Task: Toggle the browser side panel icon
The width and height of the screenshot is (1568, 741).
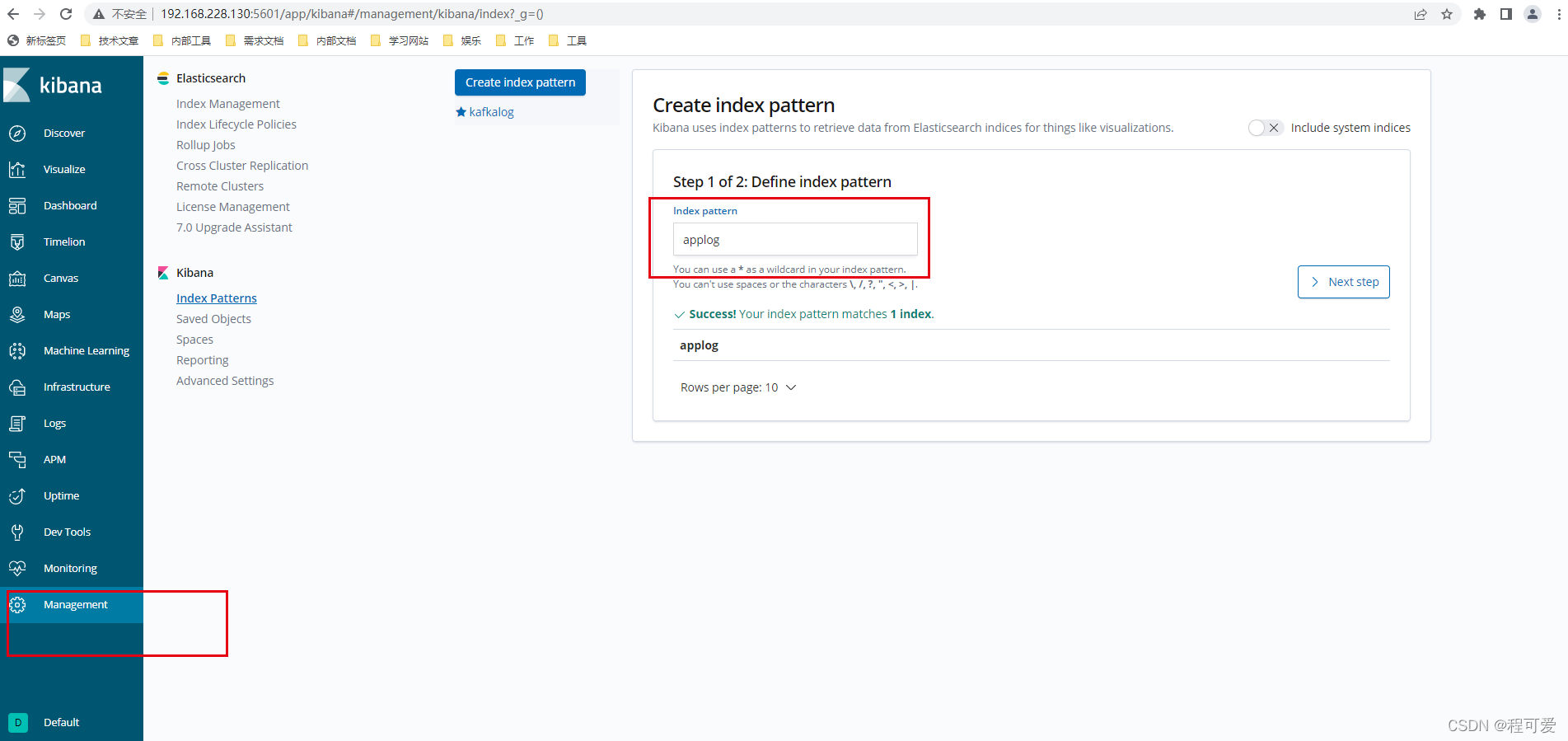Action: [1506, 14]
